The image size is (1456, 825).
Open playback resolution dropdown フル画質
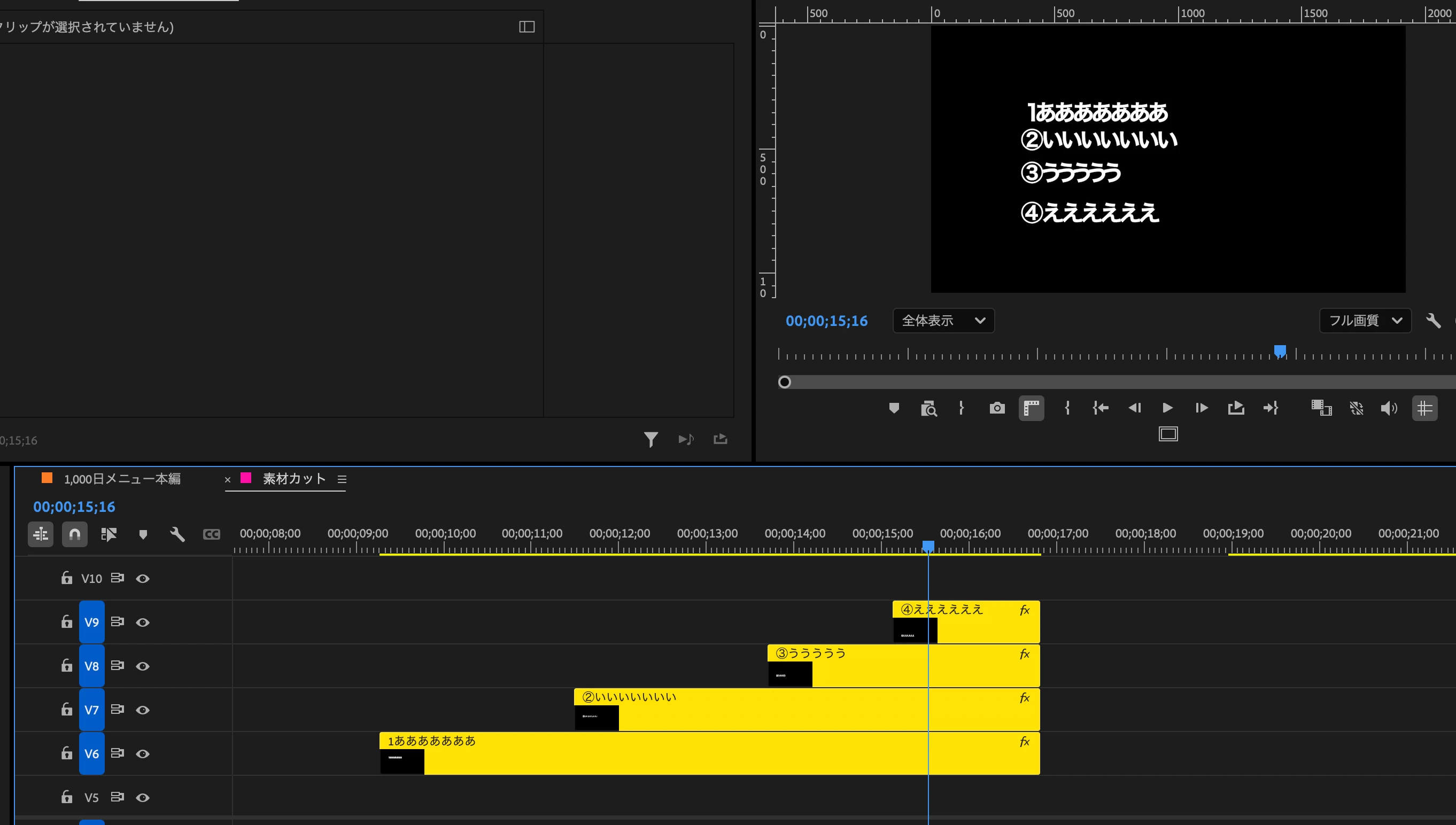tap(1365, 321)
